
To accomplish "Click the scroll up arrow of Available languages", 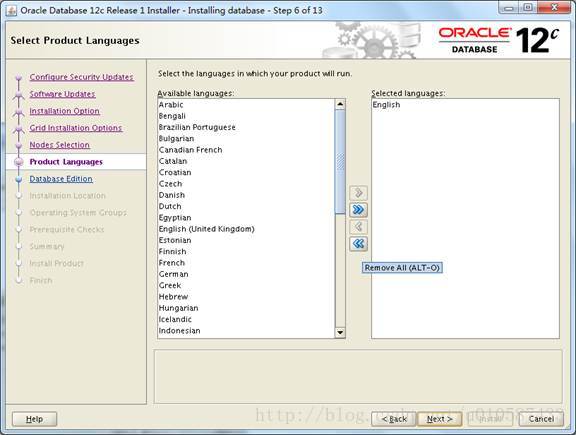I will 340,104.
